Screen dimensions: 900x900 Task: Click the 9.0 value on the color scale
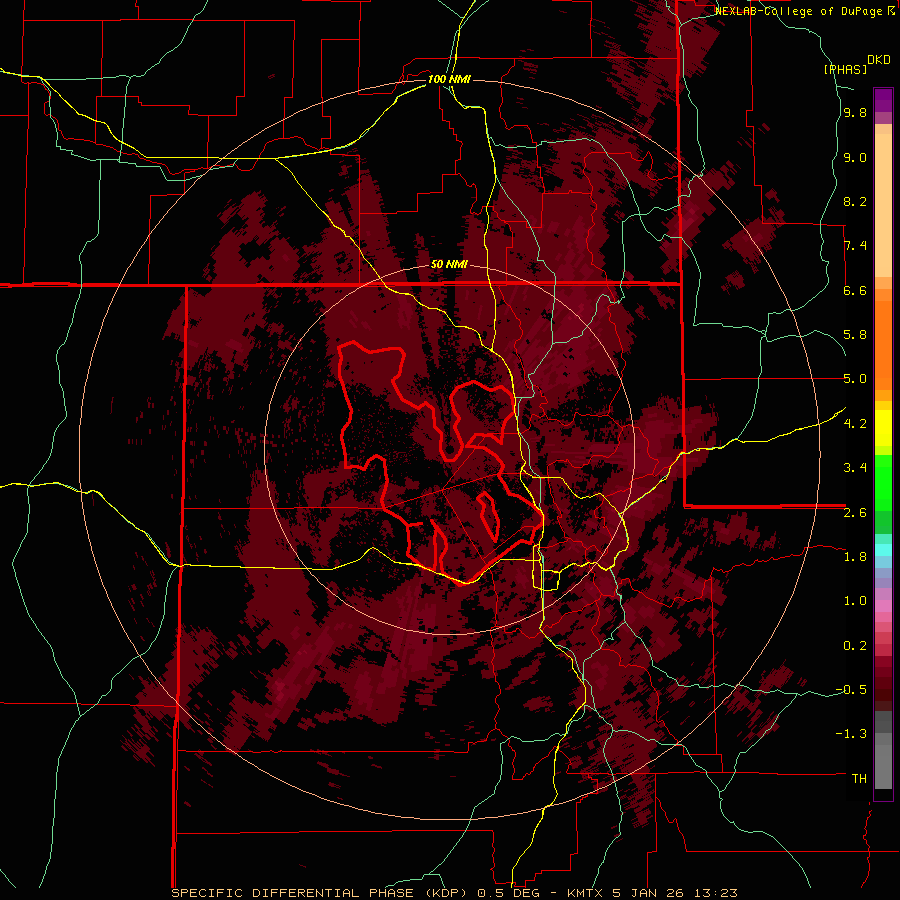(855, 157)
